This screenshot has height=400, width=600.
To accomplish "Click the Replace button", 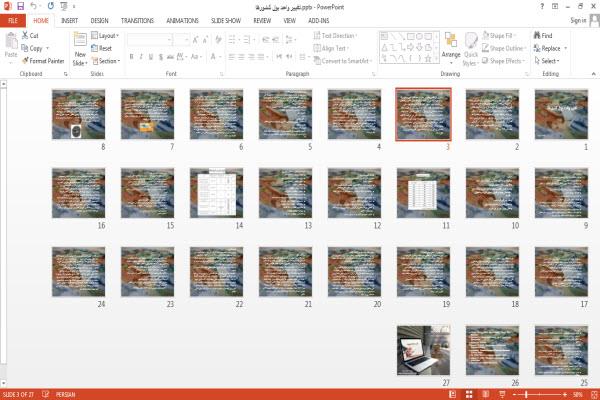I will point(550,48).
